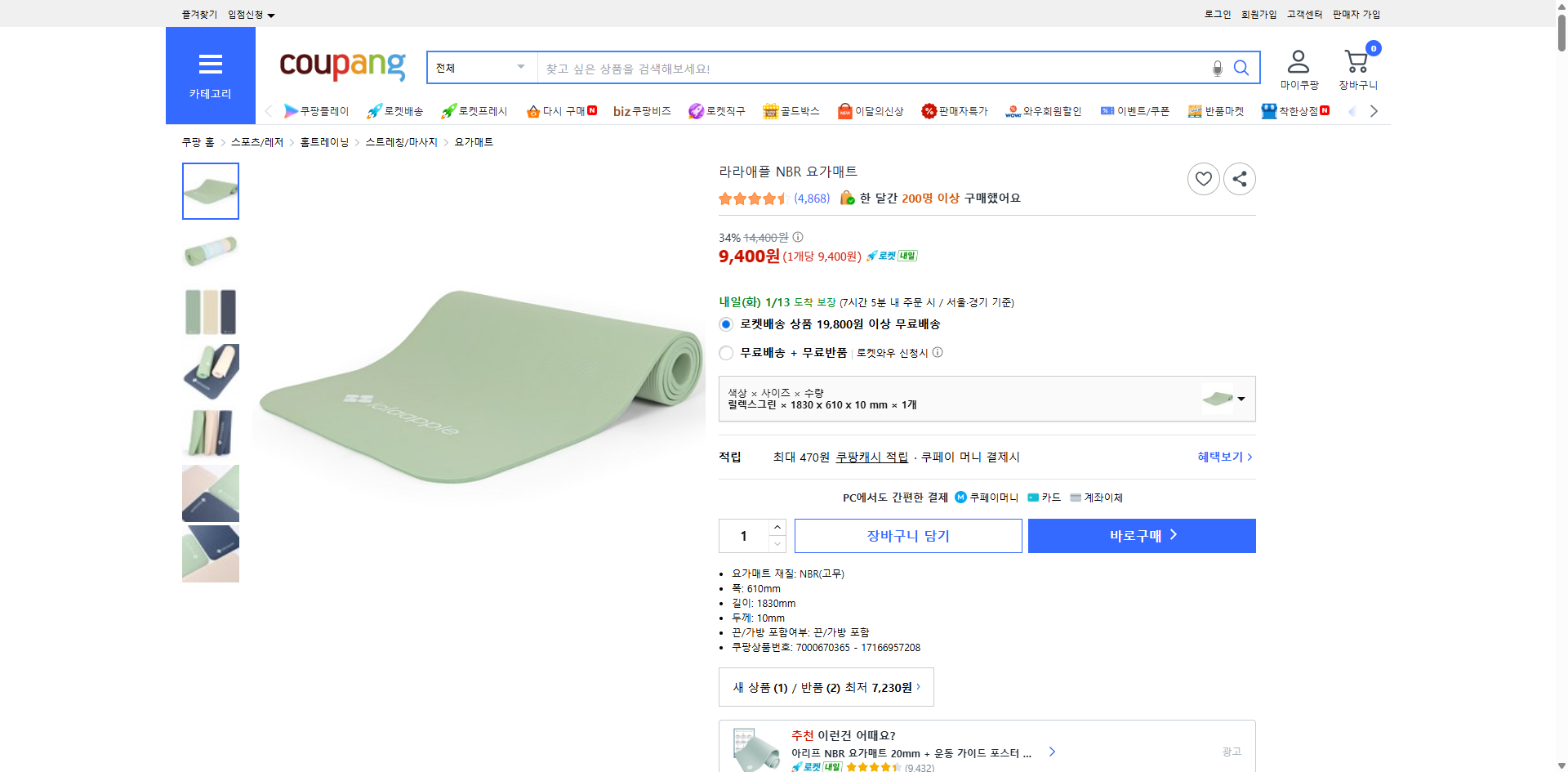Open 골드박스 from the navigation bar
The width and height of the screenshot is (1568, 772).
pyautogui.click(x=791, y=111)
